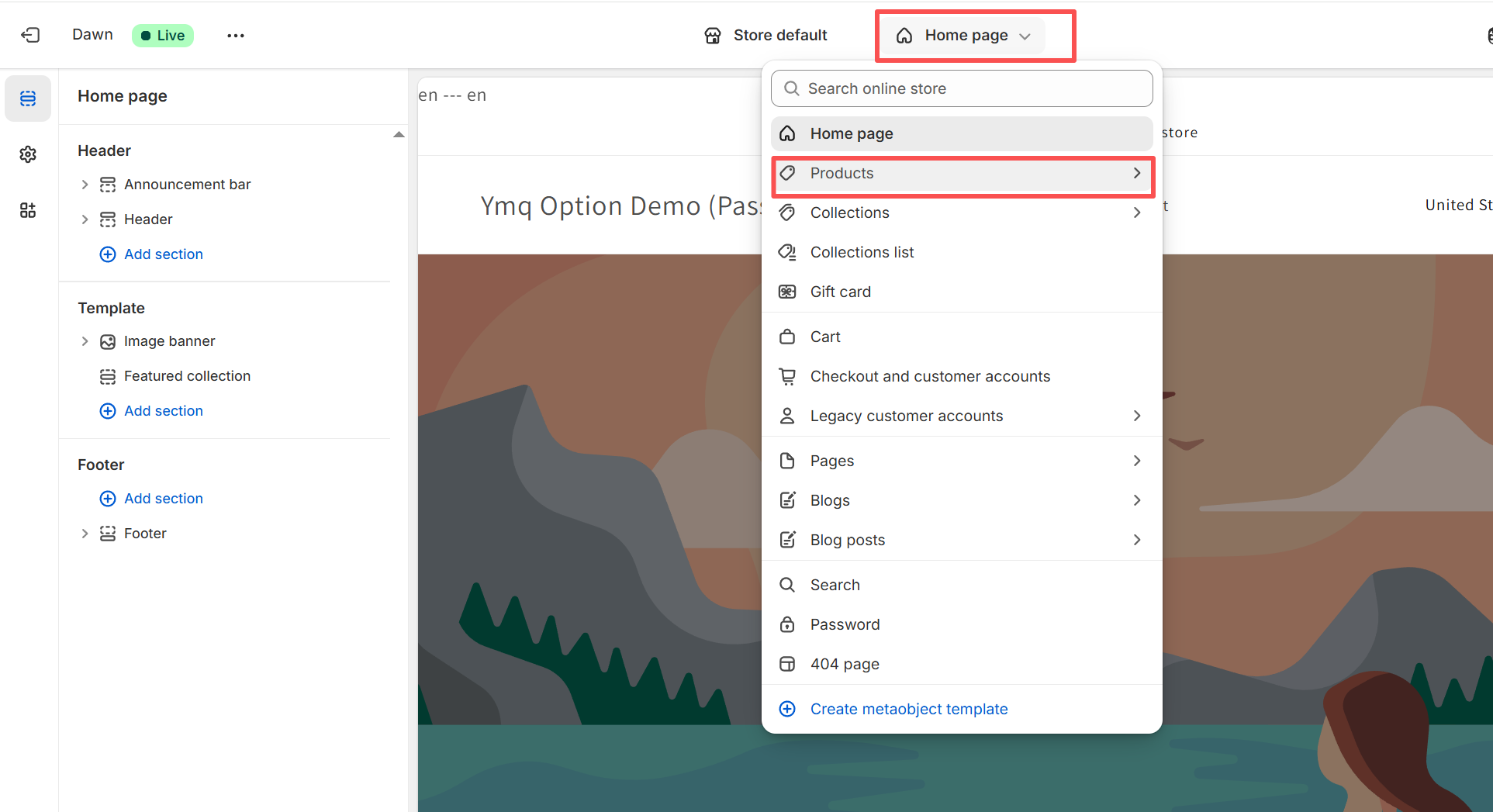Expand the Announcement bar section
The height and width of the screenshot is (812, 1493).
coord(85,185)
